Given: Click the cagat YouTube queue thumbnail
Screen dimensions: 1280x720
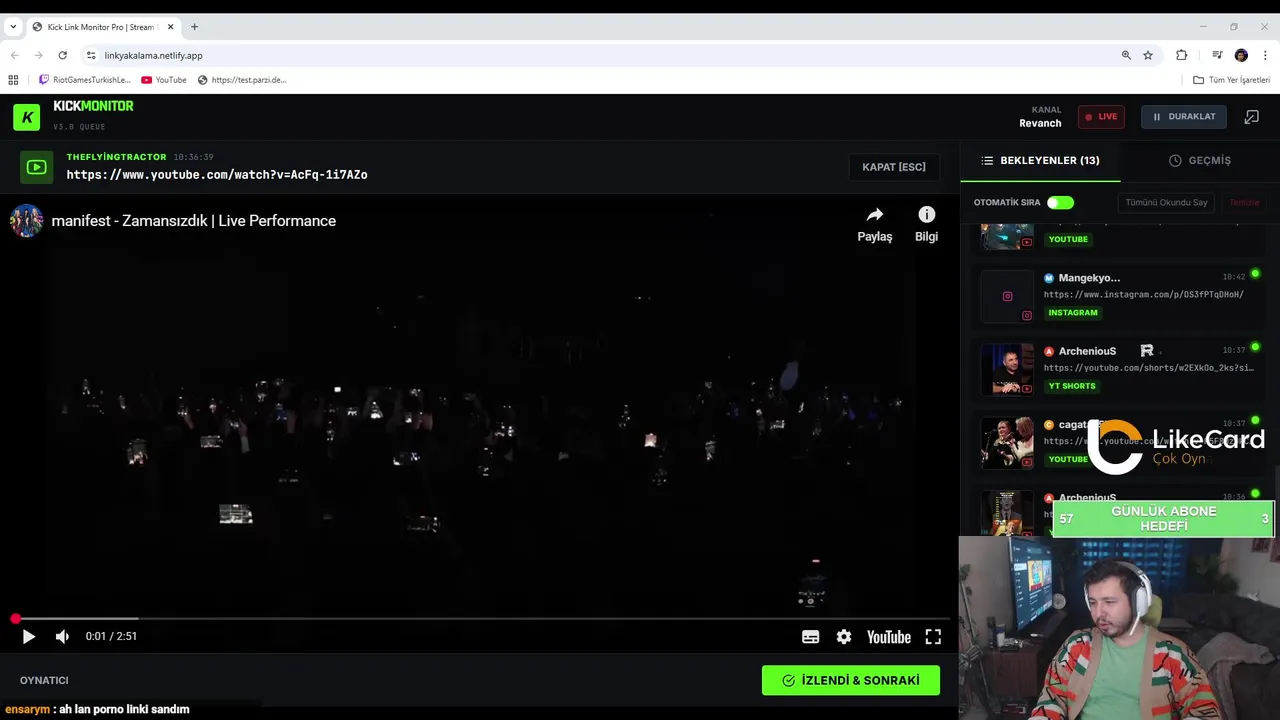Looking at the screenshot, I should pos(1007,442).
